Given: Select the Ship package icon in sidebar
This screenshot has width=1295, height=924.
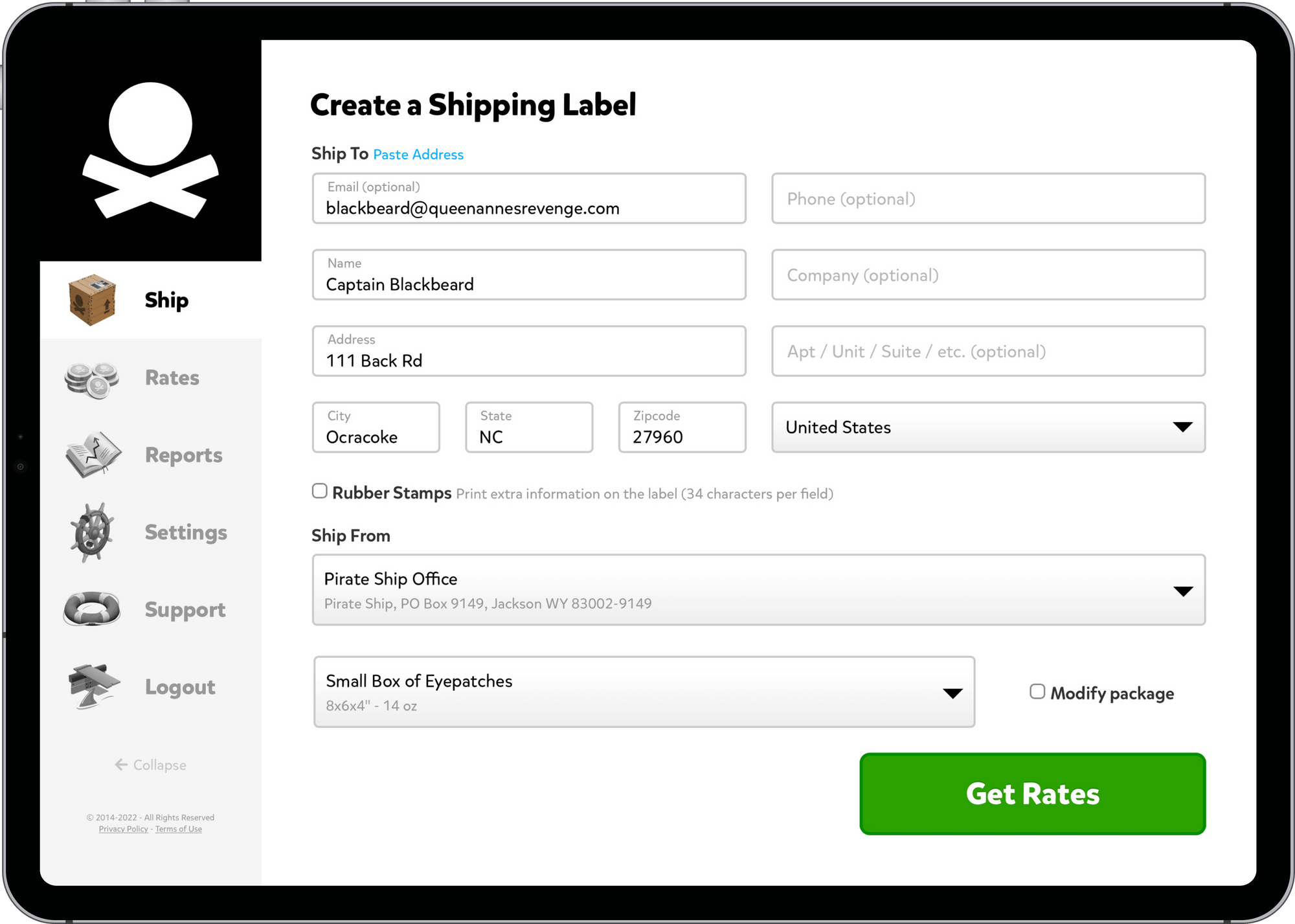Looking at the screenshot, I should [93, 300].
